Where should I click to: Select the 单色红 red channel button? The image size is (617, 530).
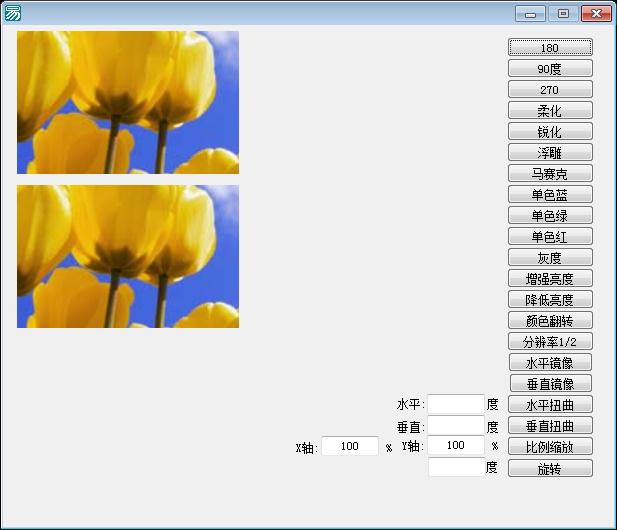(550, 236)
